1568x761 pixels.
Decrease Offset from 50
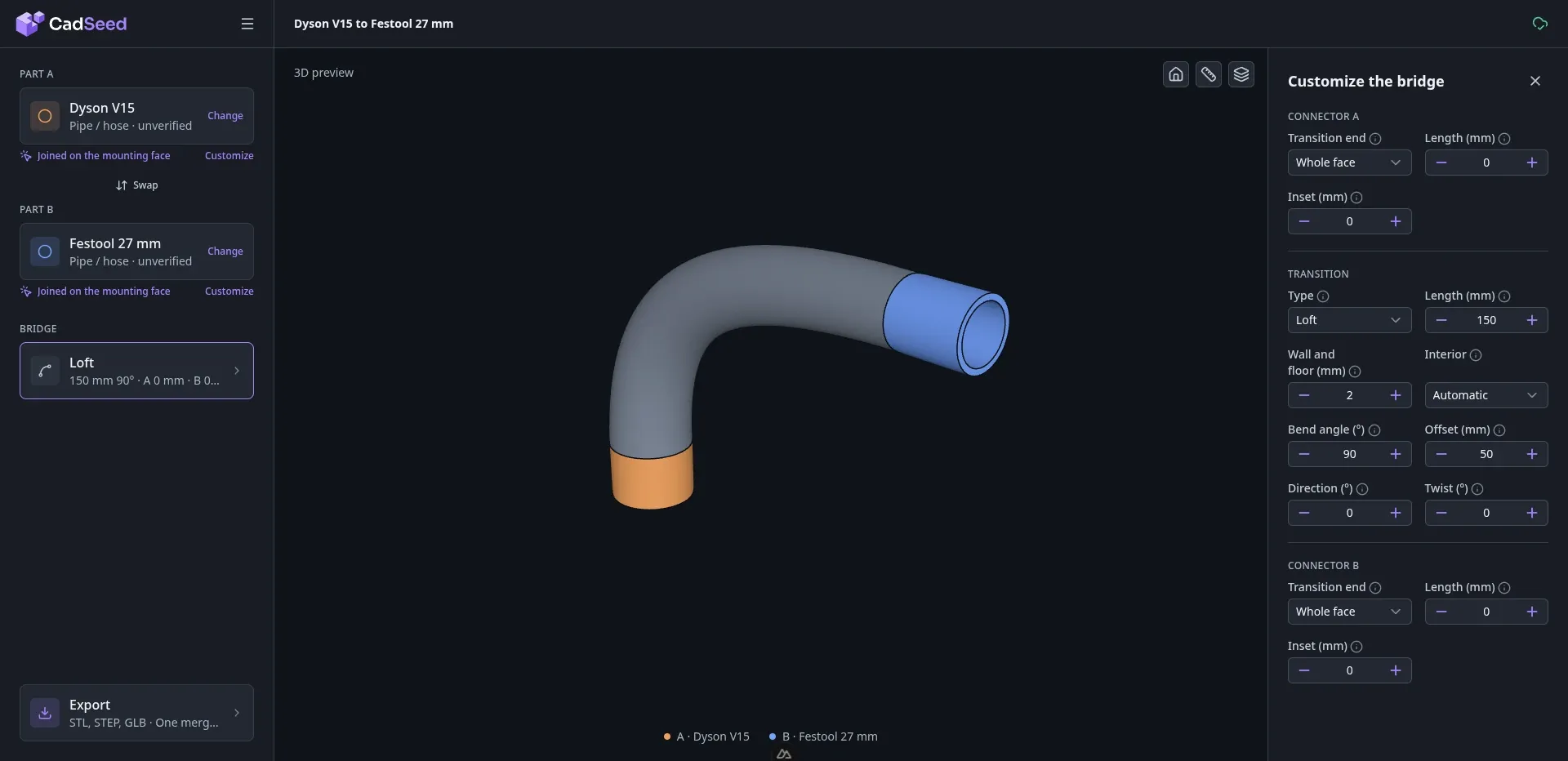[1441, 454]
